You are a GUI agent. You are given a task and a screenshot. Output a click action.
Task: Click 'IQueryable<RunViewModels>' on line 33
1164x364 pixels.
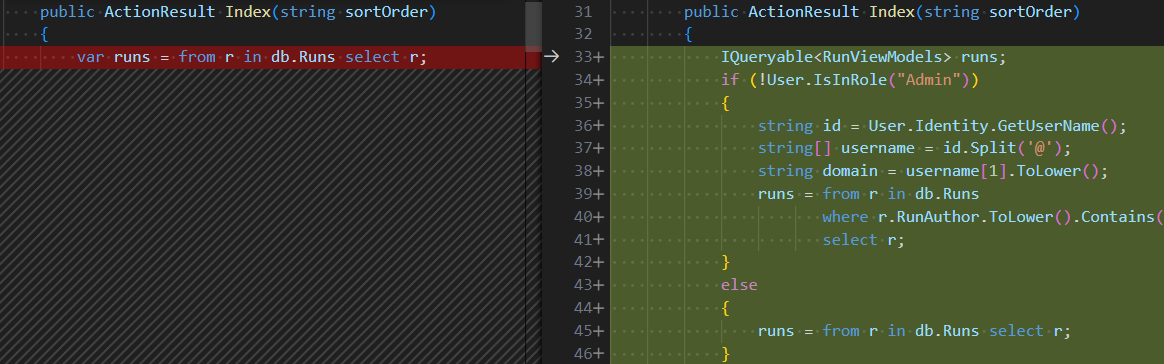[837, 57]
